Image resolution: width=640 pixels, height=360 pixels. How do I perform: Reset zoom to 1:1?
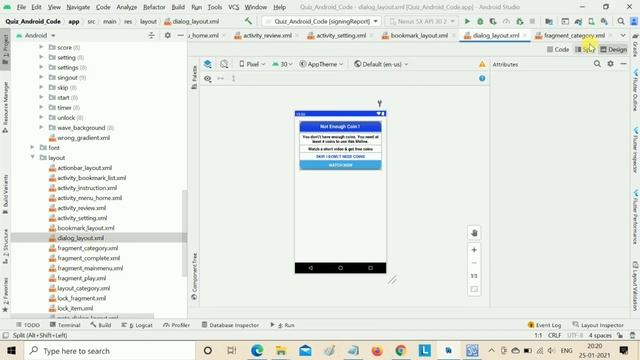click(474, 276)
